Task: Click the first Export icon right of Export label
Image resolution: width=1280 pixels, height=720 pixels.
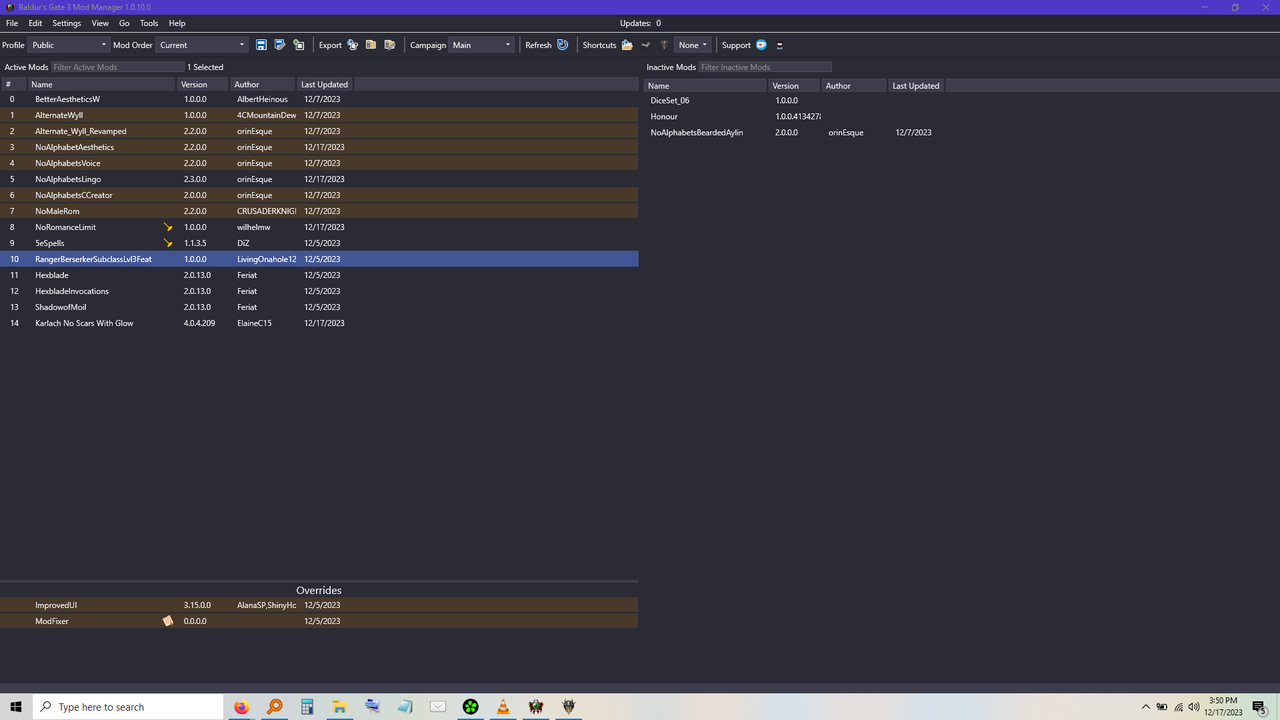Action: 353,45
